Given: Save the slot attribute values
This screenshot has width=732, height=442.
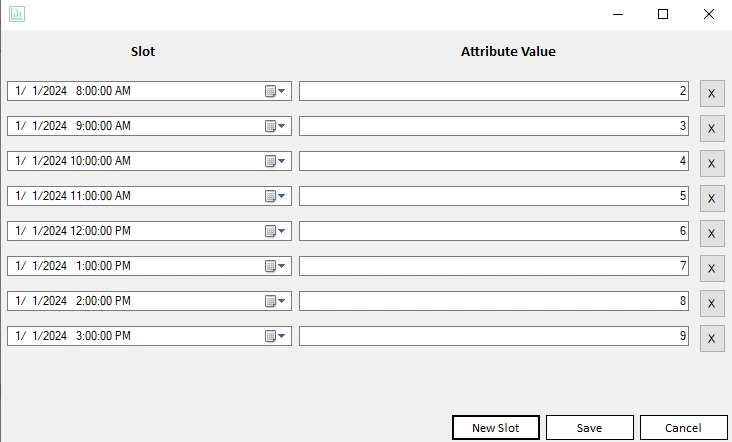Looking at the screenshot, I should (589, 428).
